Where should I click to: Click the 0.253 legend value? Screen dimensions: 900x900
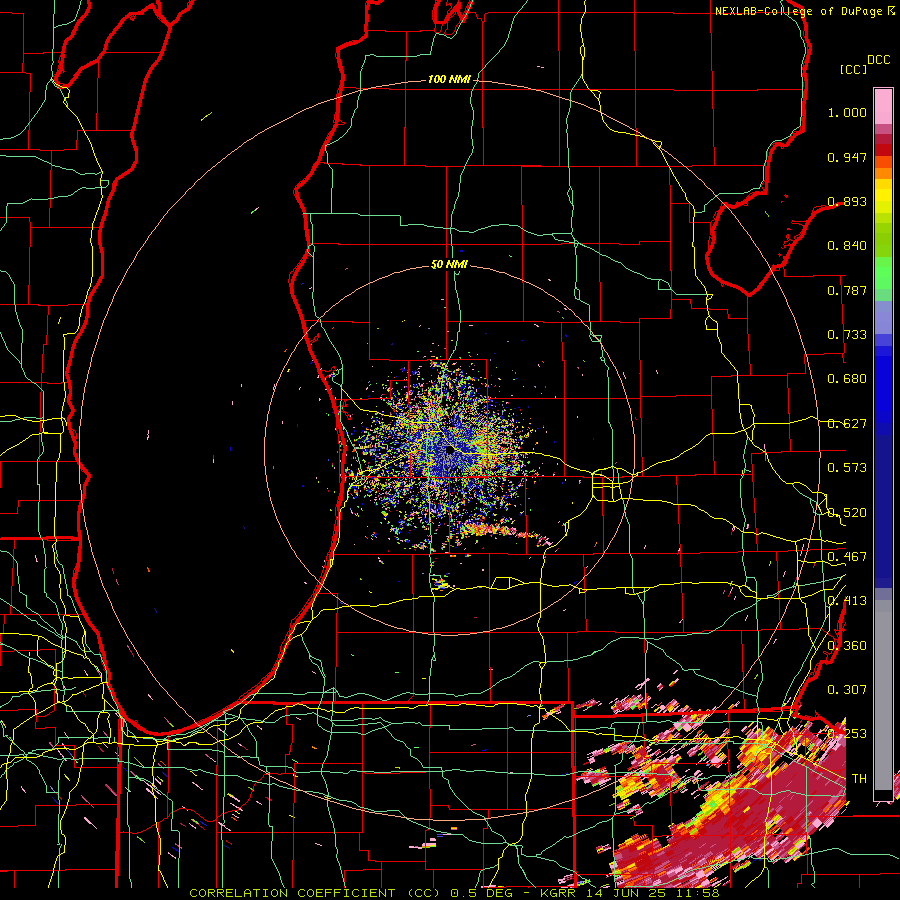coord(847,734)
